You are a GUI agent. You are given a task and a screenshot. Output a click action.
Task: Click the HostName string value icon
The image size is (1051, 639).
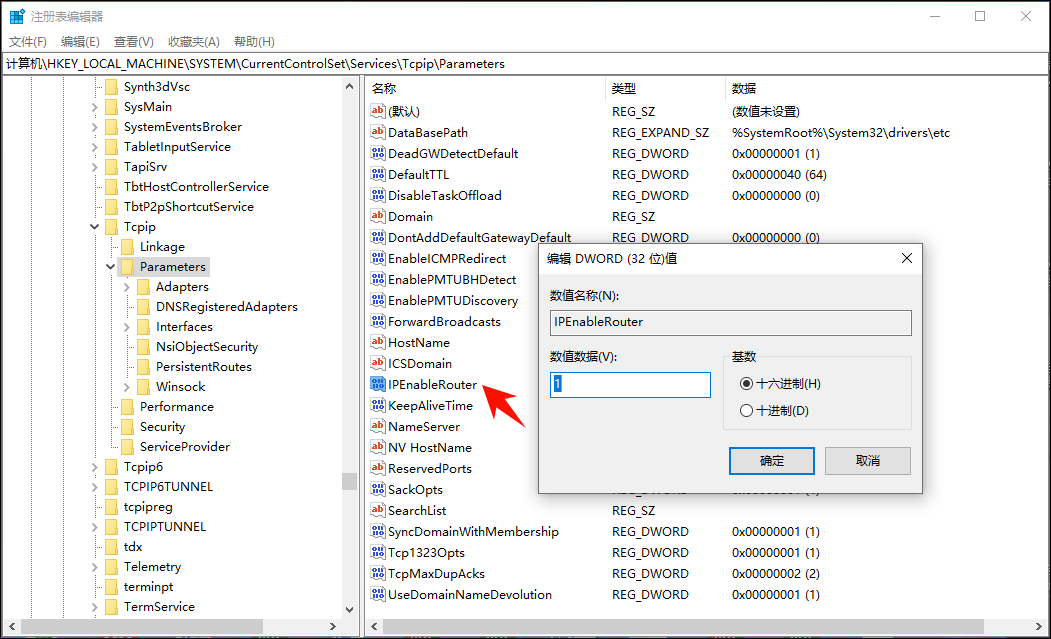coord(378,342)
